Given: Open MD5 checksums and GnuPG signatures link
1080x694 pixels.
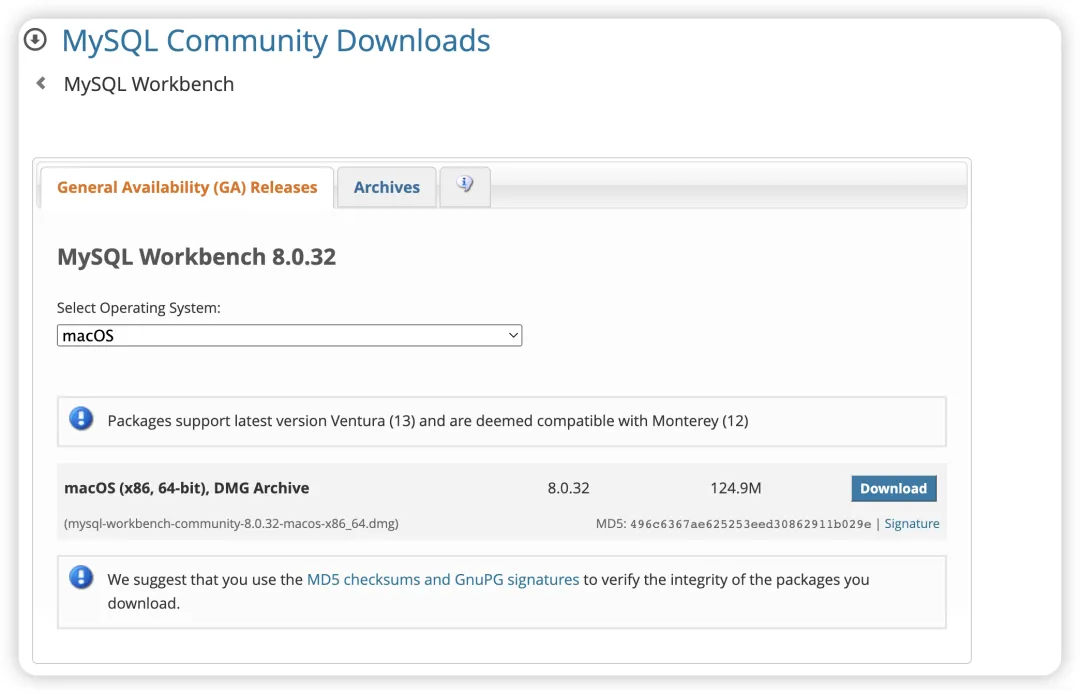Looking at the screenshot, I should point(443,580).
